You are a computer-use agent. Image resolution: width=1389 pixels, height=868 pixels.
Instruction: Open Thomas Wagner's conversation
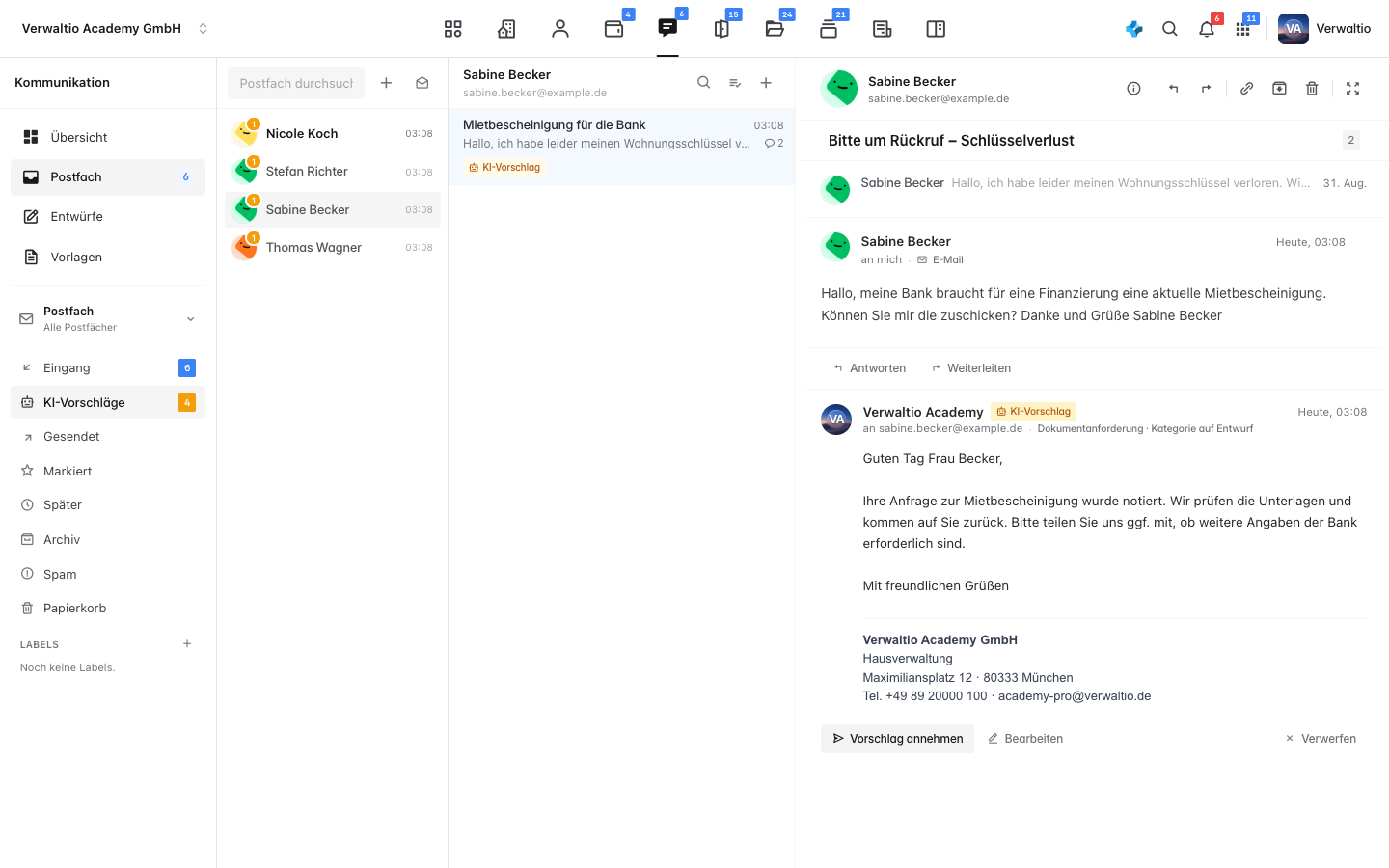[x=333, y=248]
